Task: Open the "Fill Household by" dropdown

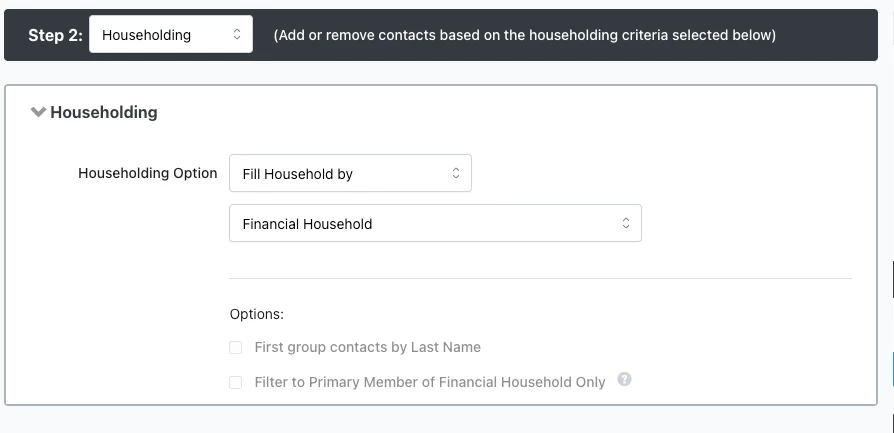Action: (x=350, y=174)
